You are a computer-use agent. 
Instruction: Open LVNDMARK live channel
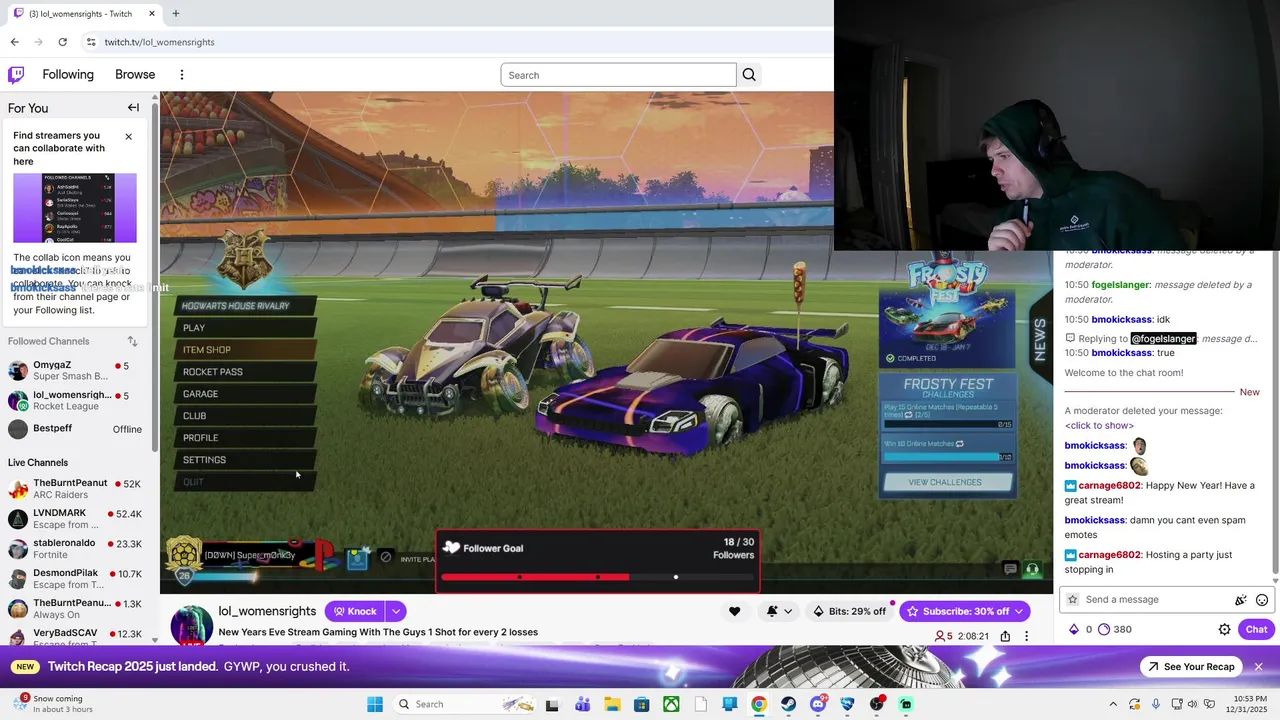[78, 519]
